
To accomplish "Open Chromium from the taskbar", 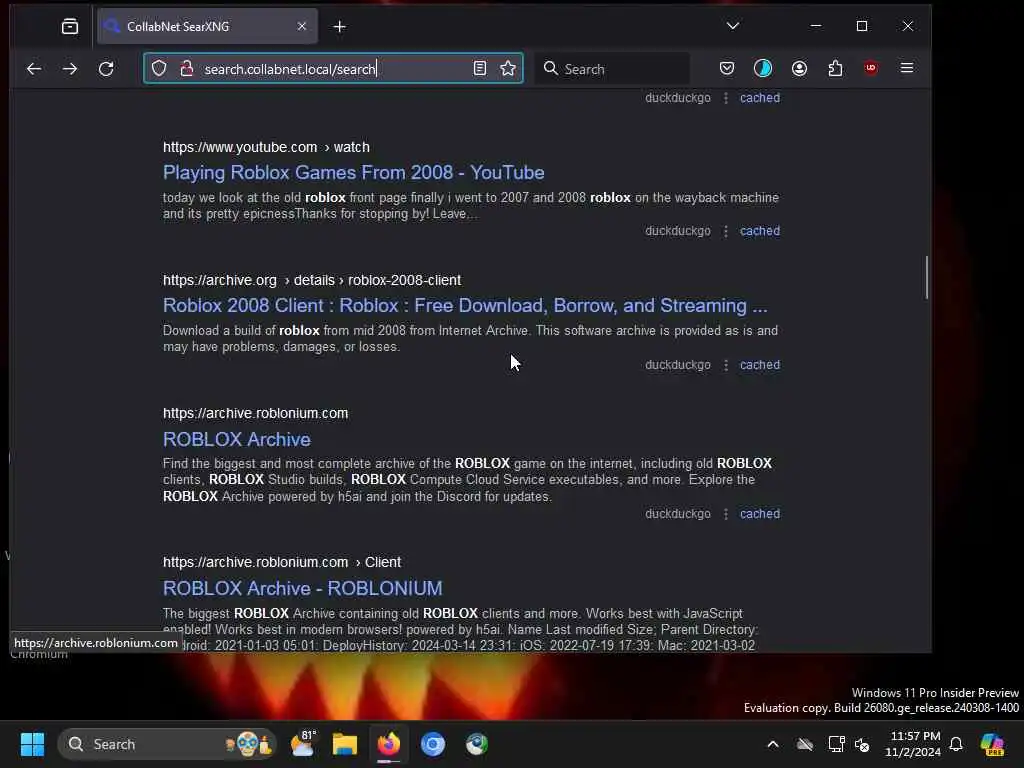I will click(432, 744).
